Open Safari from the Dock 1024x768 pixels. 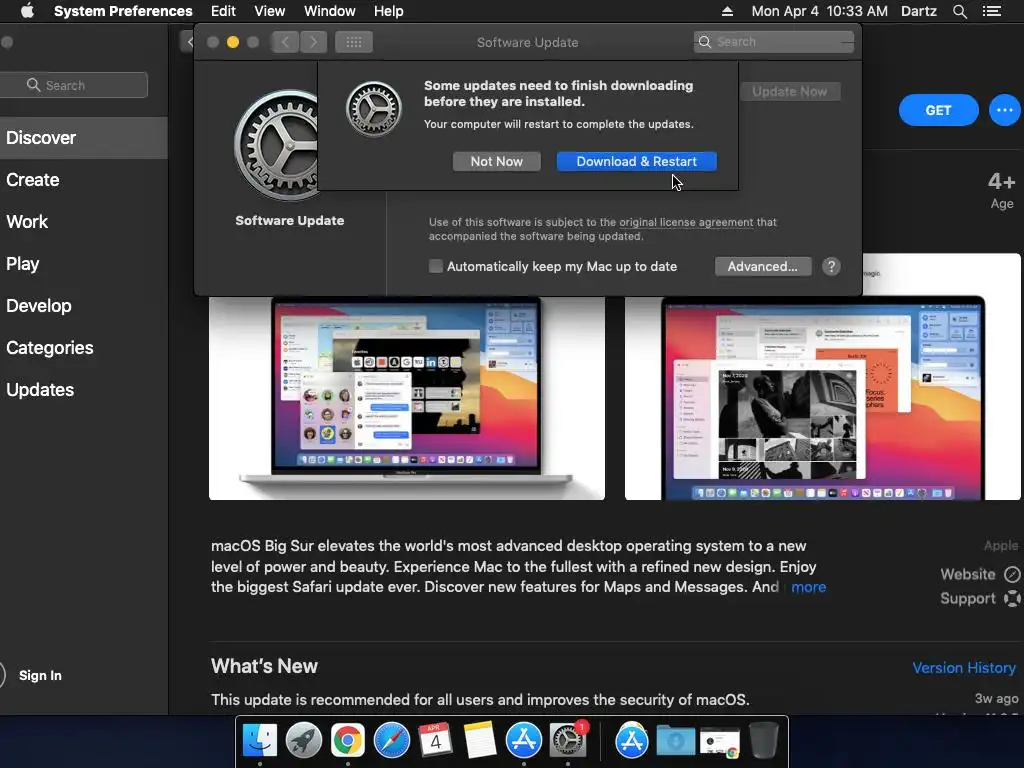(391, 741)
